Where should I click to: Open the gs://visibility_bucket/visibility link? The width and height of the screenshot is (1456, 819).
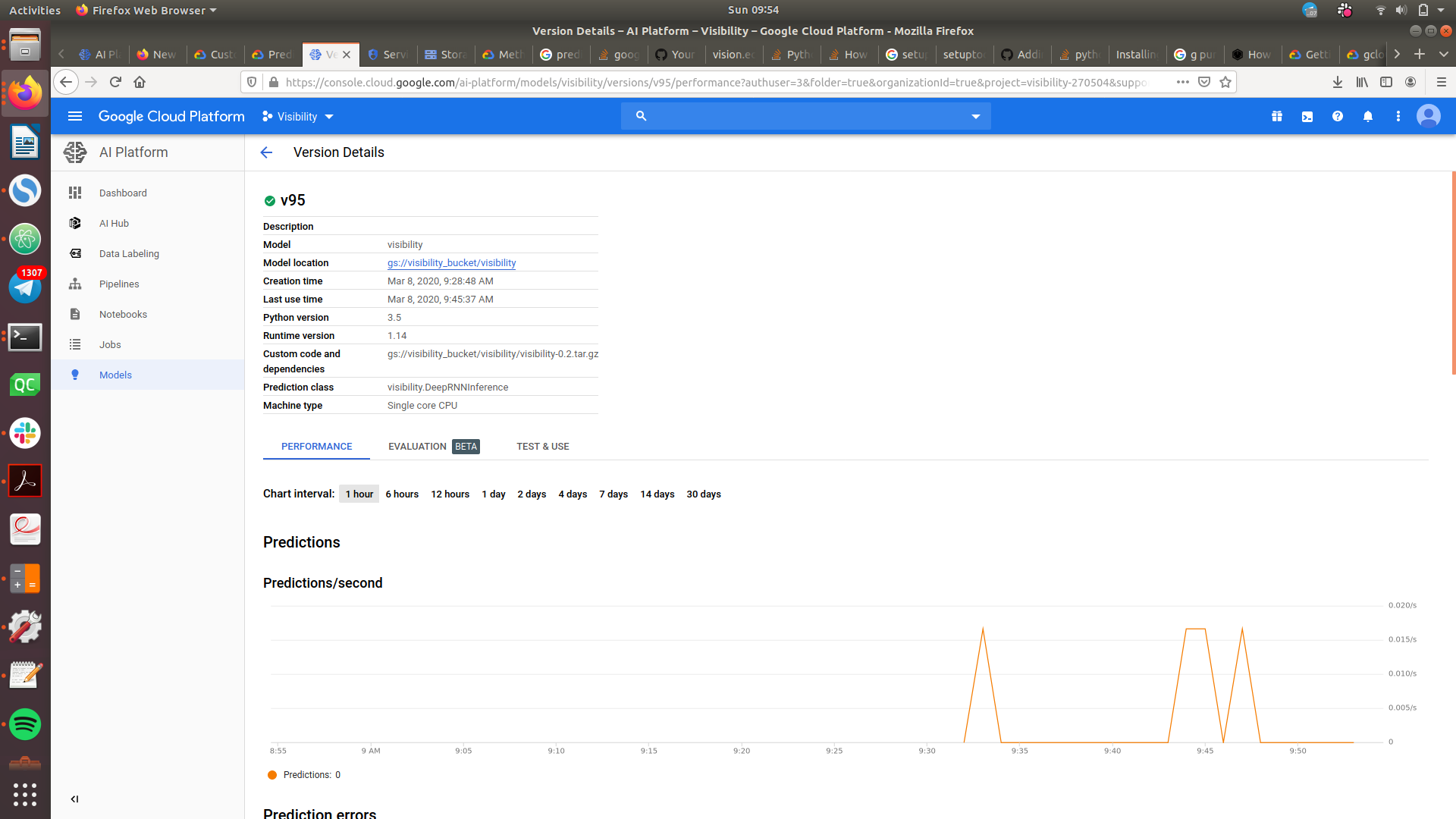[x=451, y=263]
